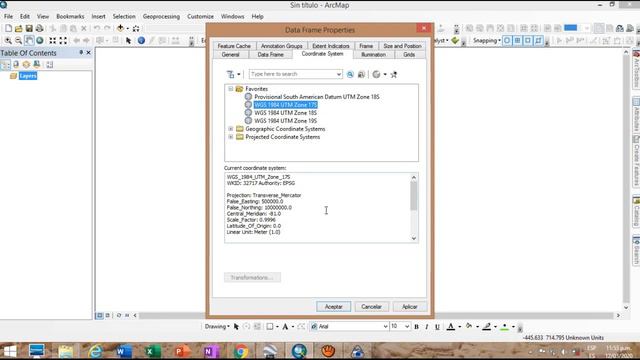Open Table Of Contents Options icon
The width and height of the screenshot is (640, 360).
(x=49, y=64)
